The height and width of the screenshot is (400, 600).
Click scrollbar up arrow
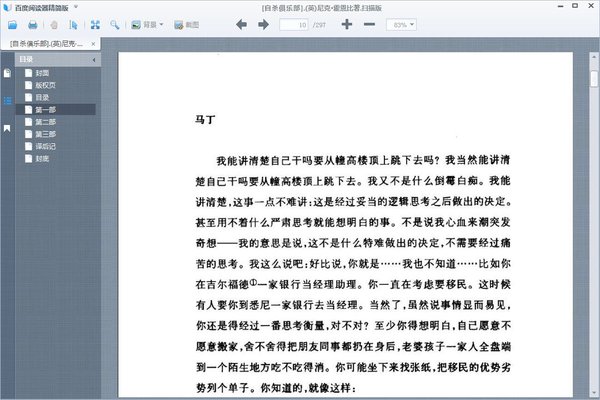[x=594, y=57]
